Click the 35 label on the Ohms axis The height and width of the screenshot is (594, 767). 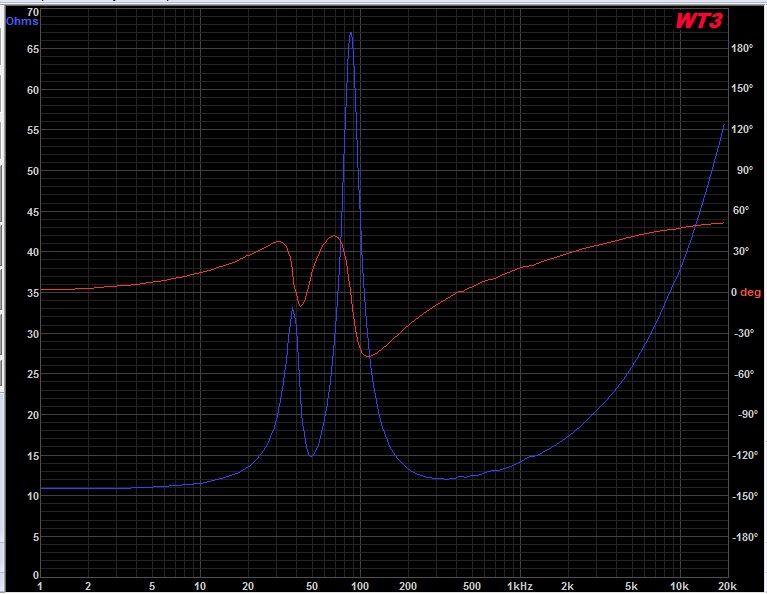tap(33, 294)
